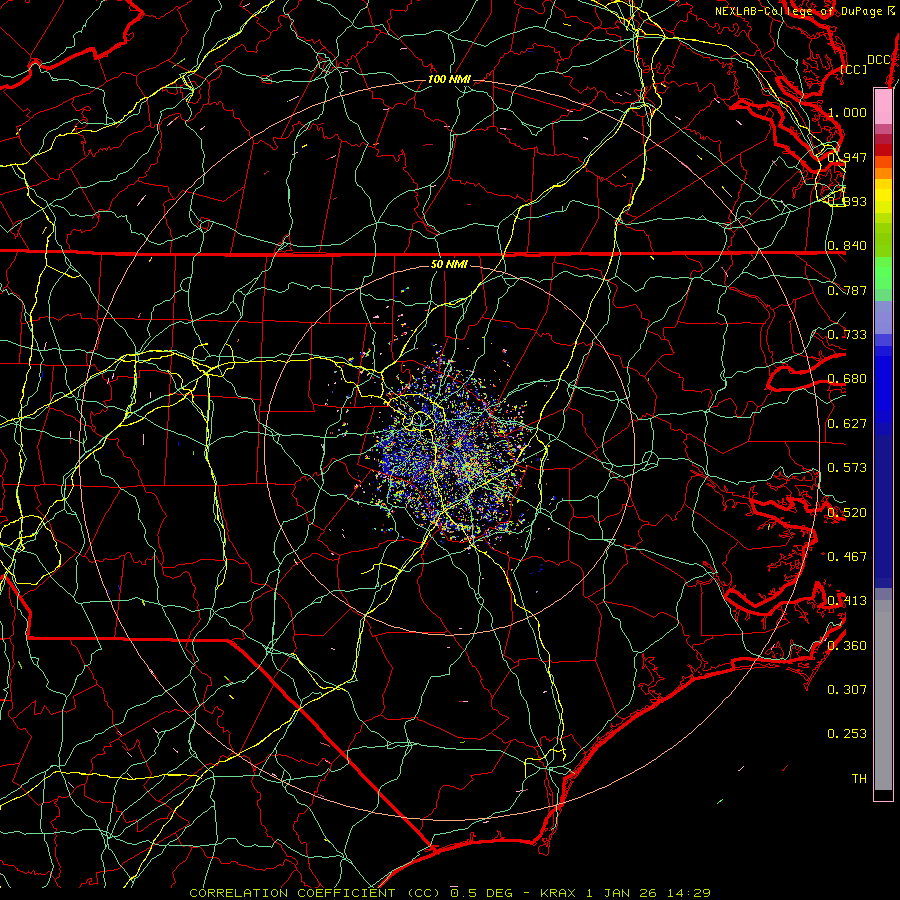Viewport: 900px width, 900px height.
Task: Click the 0.627 scale value
Action: coord(847,424)
